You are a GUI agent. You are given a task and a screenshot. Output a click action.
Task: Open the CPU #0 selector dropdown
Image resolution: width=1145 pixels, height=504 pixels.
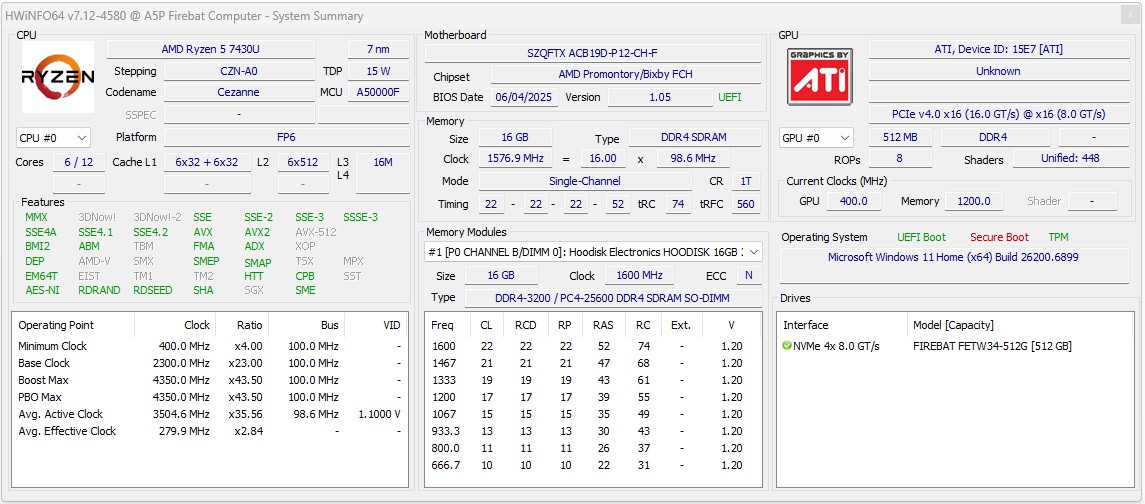point(53,138)
